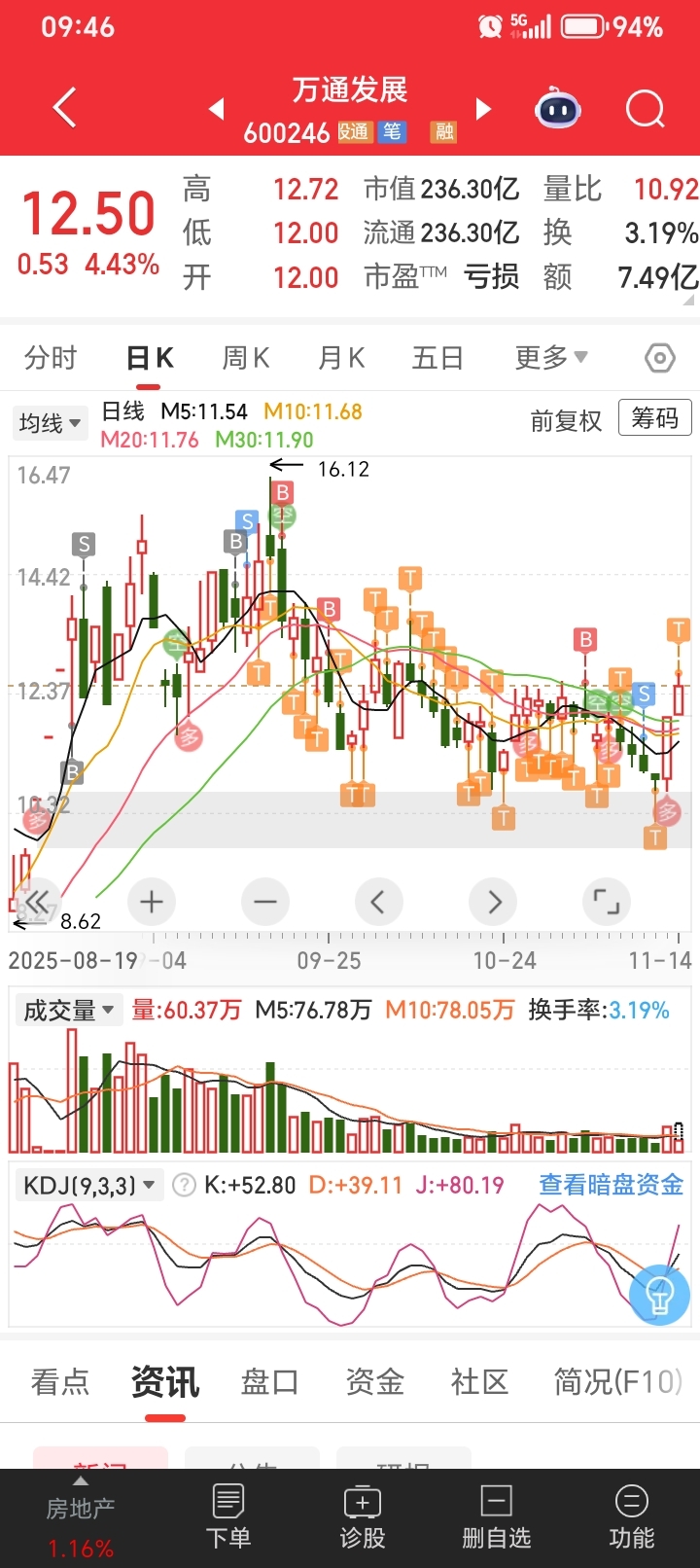This screenshot has width=700, height=1568.
Task: Tap the blue lightbulb floating button
Action: coord(659,1294)
